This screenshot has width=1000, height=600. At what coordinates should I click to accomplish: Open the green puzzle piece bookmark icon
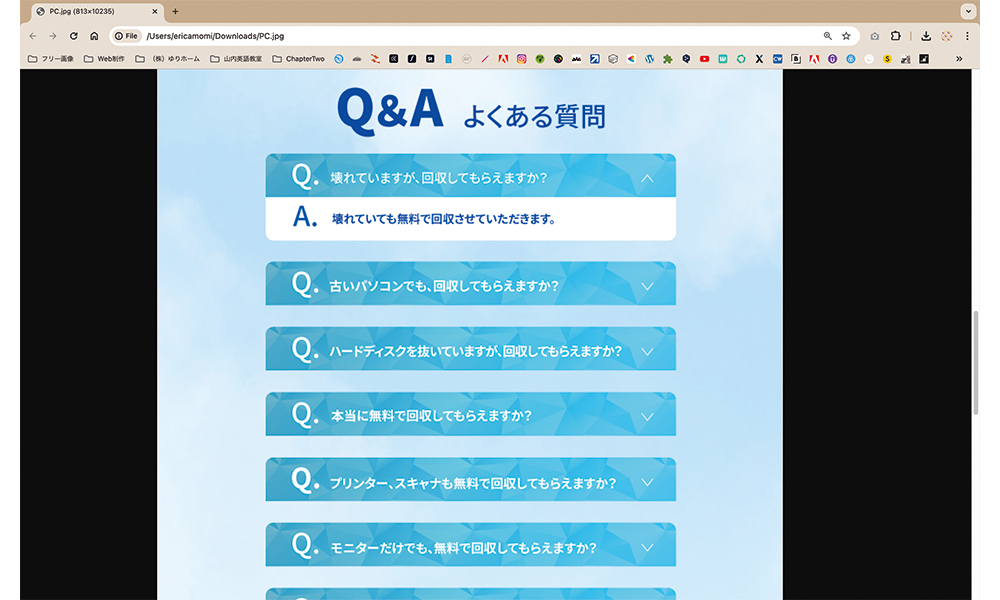coord(668,59)
